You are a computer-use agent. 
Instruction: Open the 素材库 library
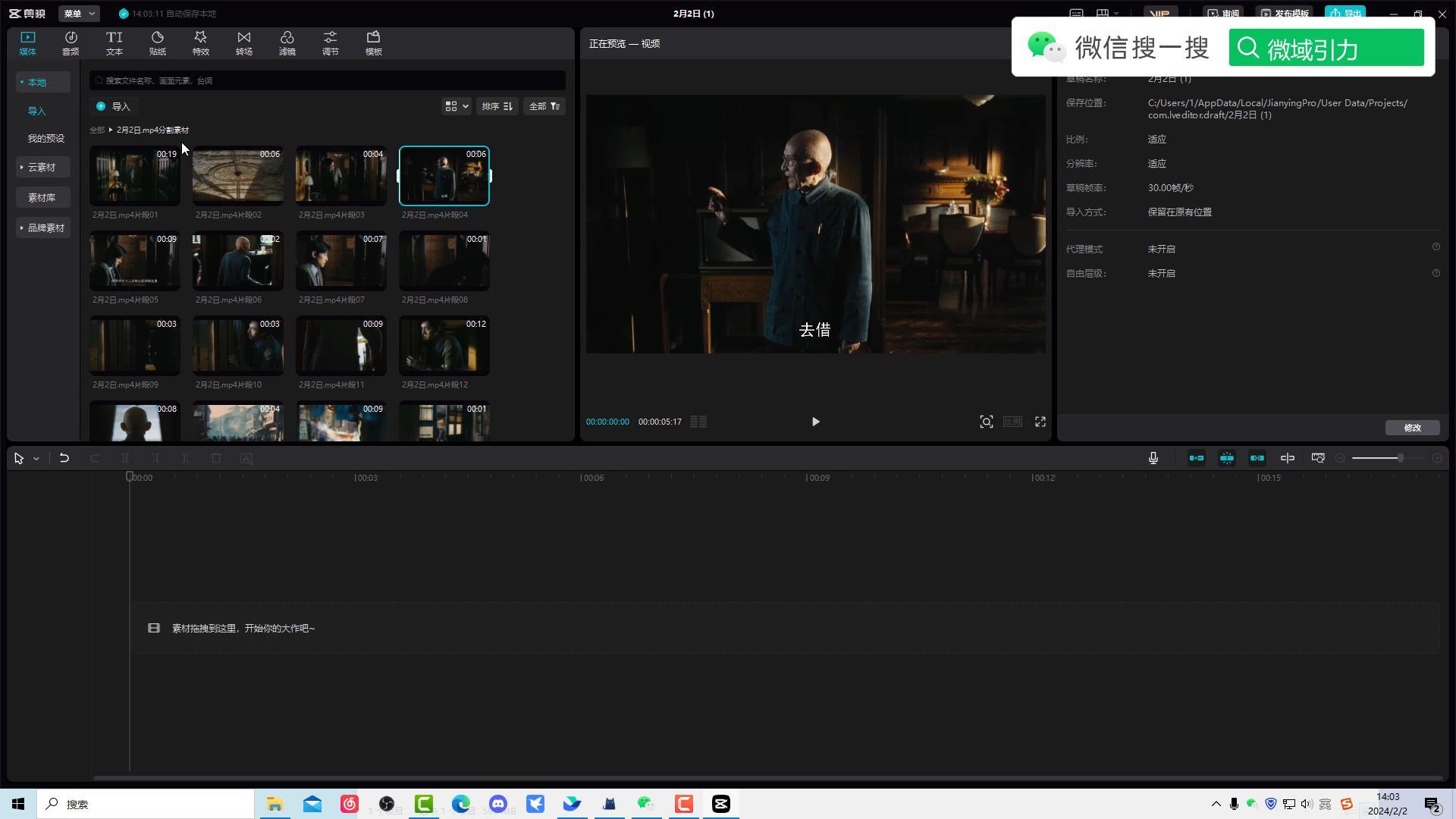pyautogui.click(x=42, y=197)
